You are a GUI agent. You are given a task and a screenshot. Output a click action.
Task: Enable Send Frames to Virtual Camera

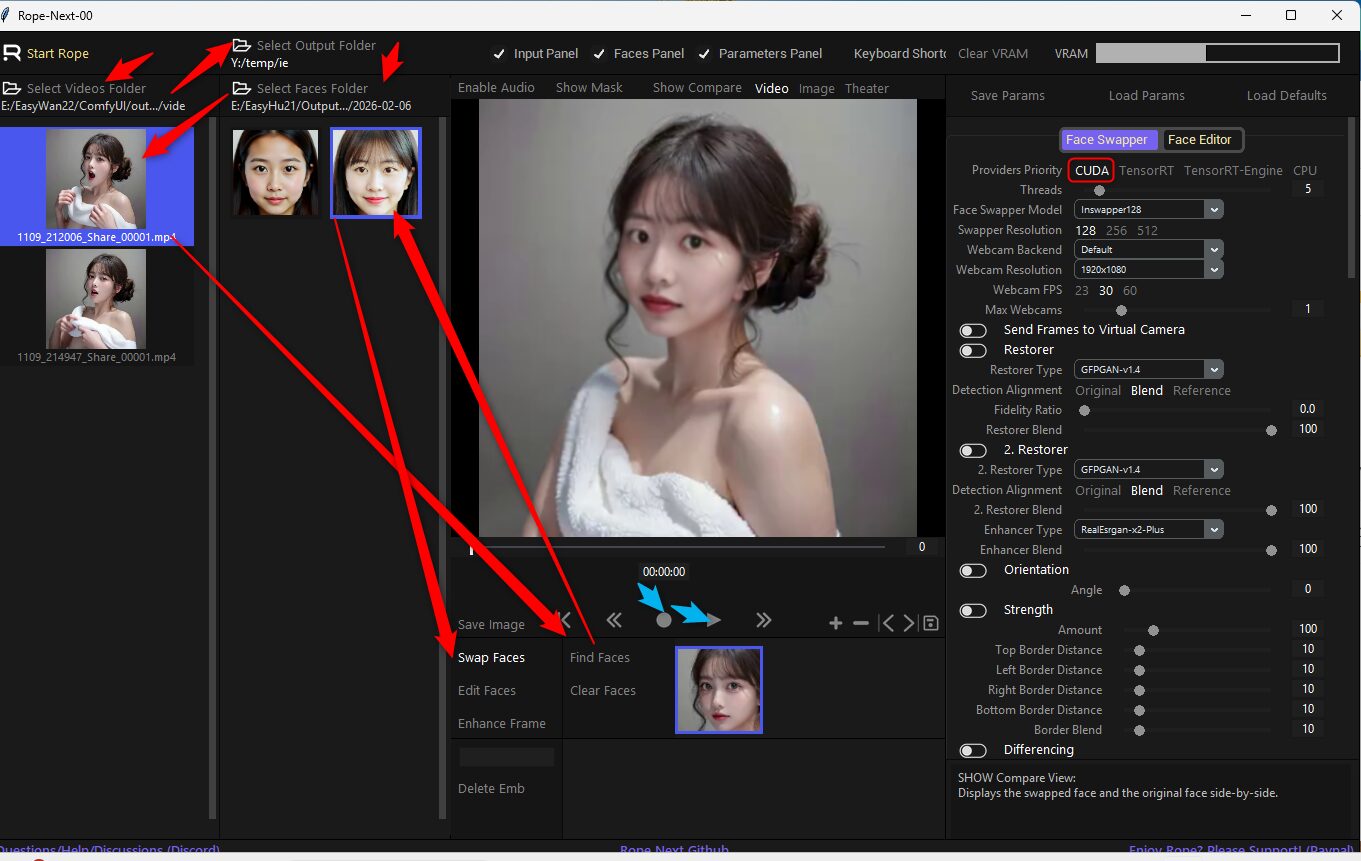tap(973, 330)
